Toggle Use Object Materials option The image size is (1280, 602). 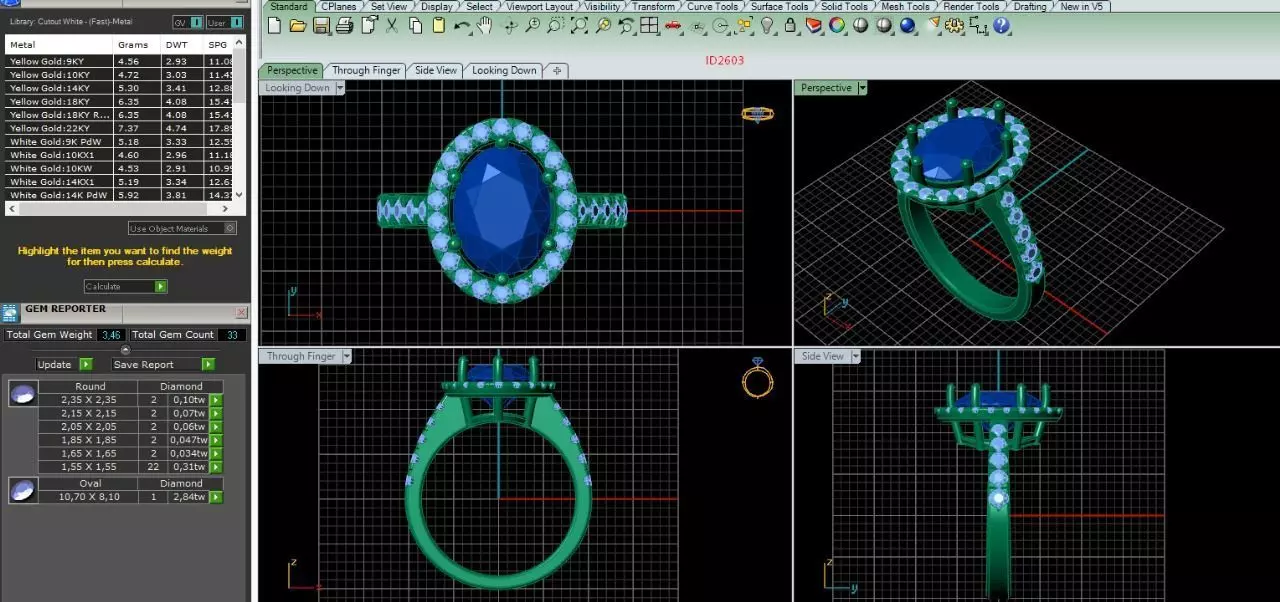(182, 229)
